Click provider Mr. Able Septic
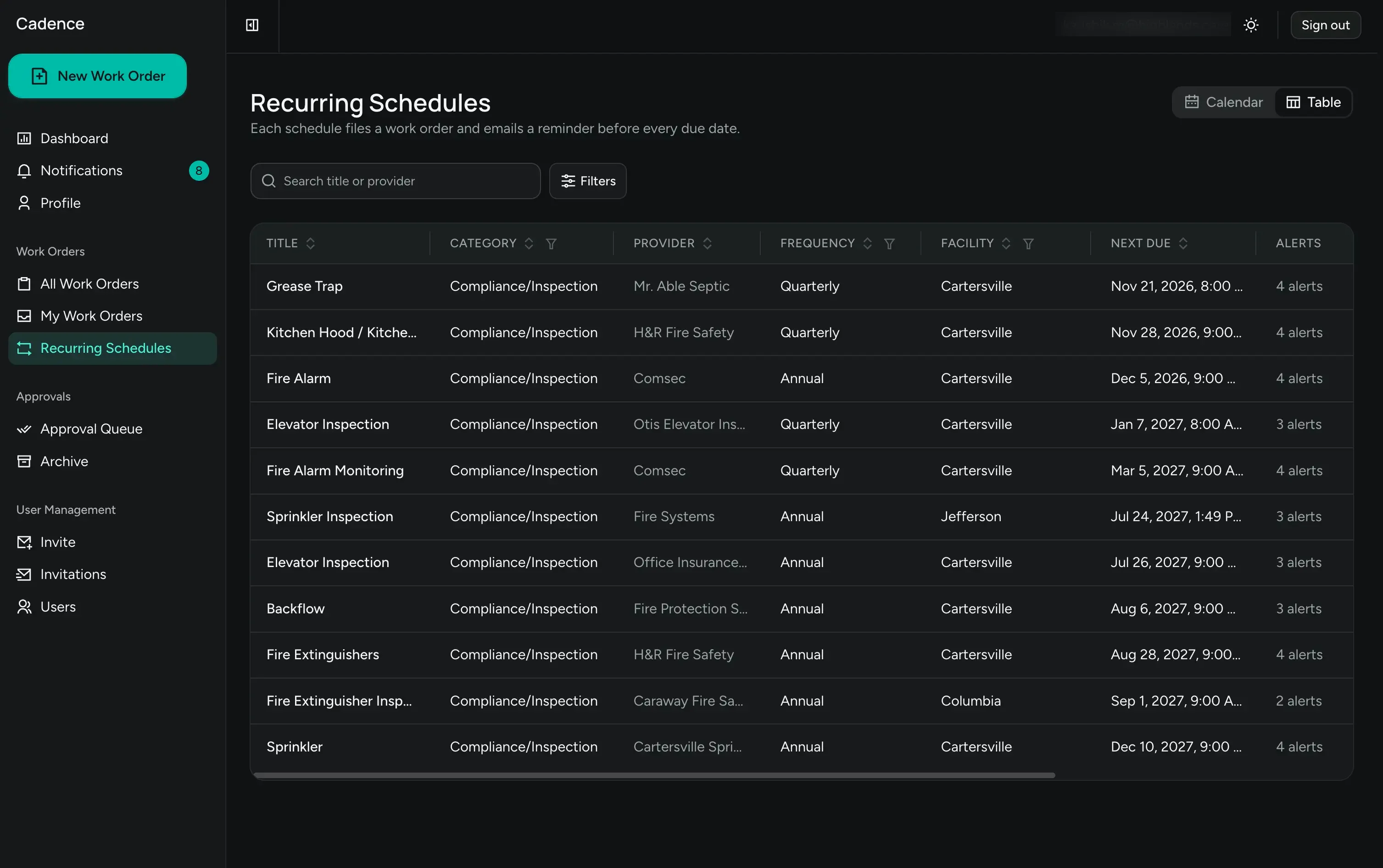The height and width of the screenshot is (868, 1383). pos(681,286)
